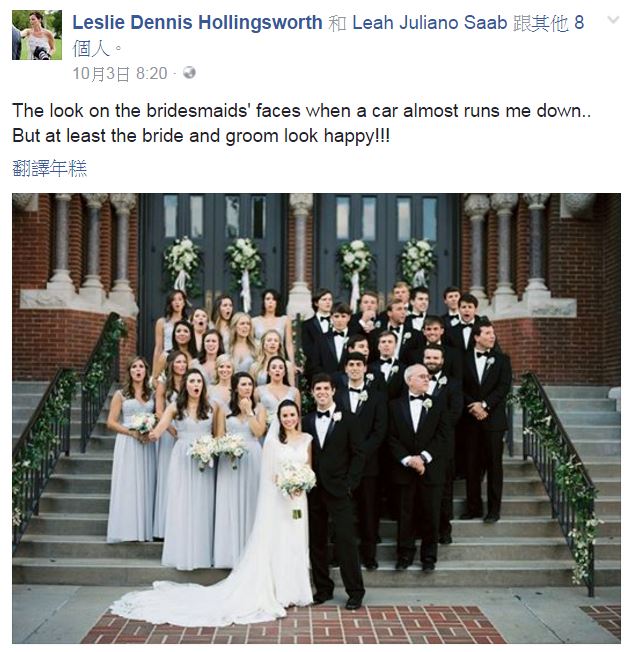The width and height of the screenshot is (632, 652).
Task: Click the groomsman standing at far right
Action: click(x=486, y=420)
